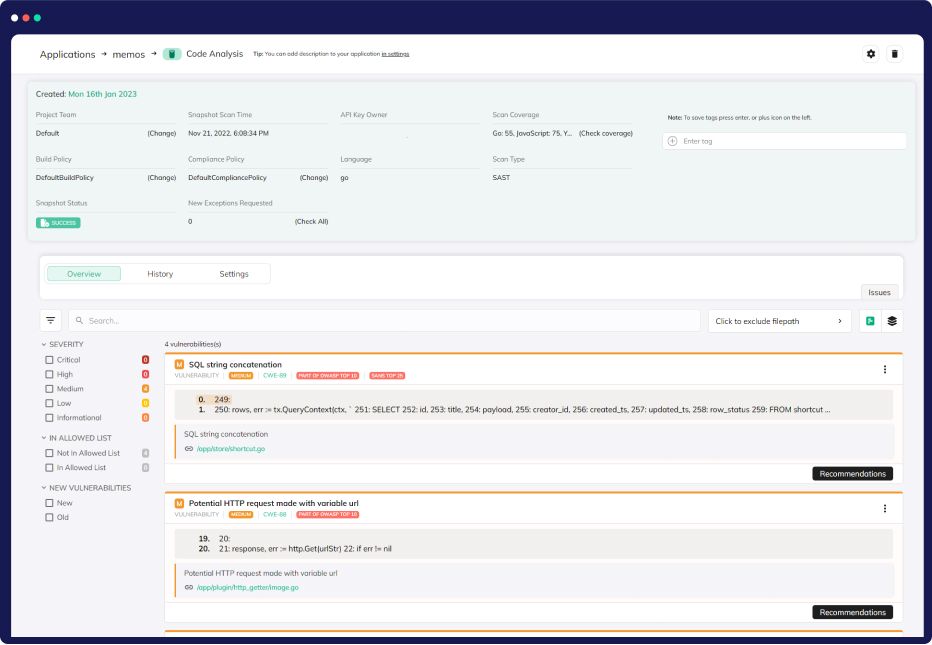
Task: Open three-dot menu on Potential HTTP request card
Action: point(884,508)
